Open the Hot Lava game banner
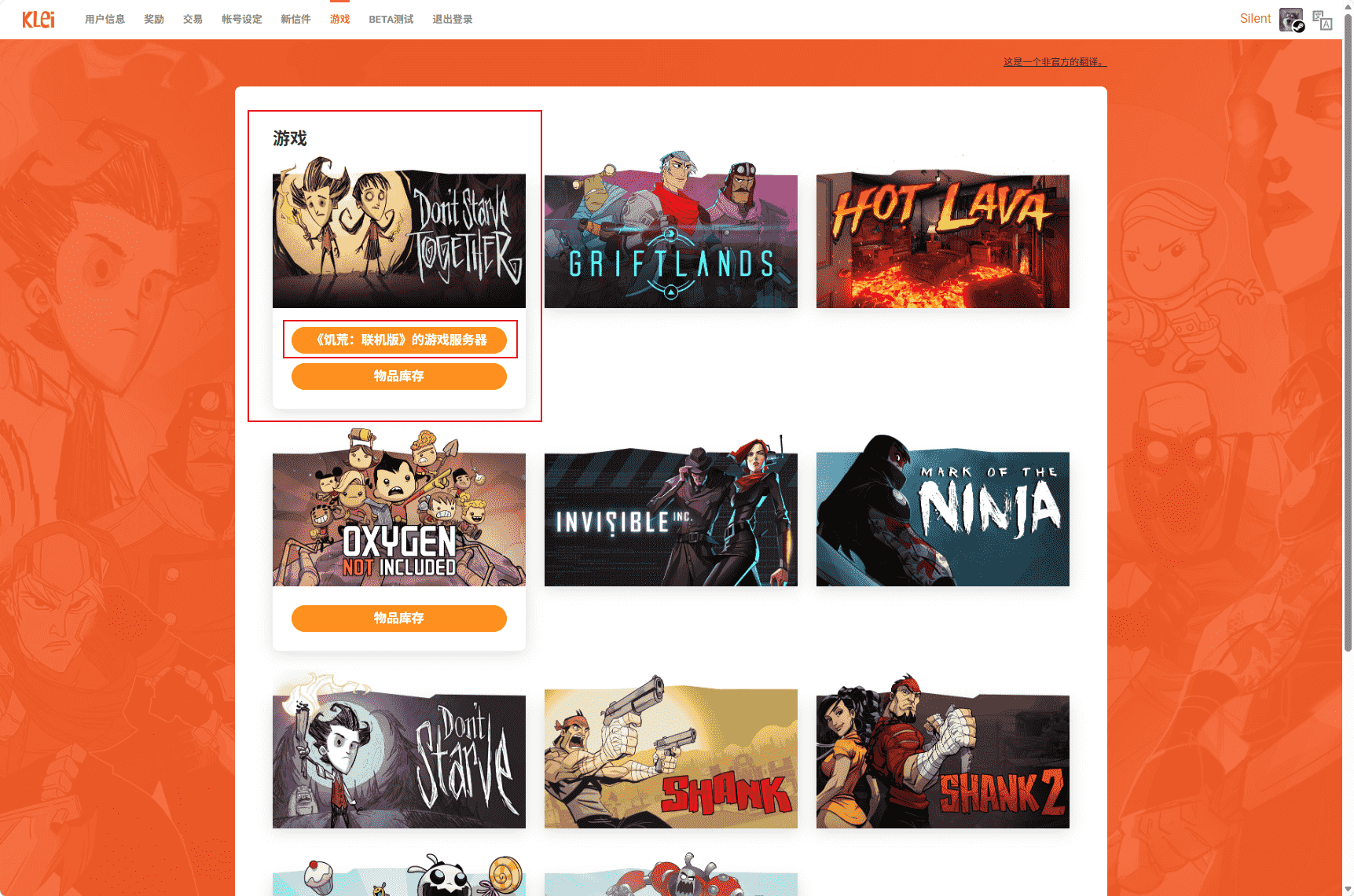 [943, 237]
